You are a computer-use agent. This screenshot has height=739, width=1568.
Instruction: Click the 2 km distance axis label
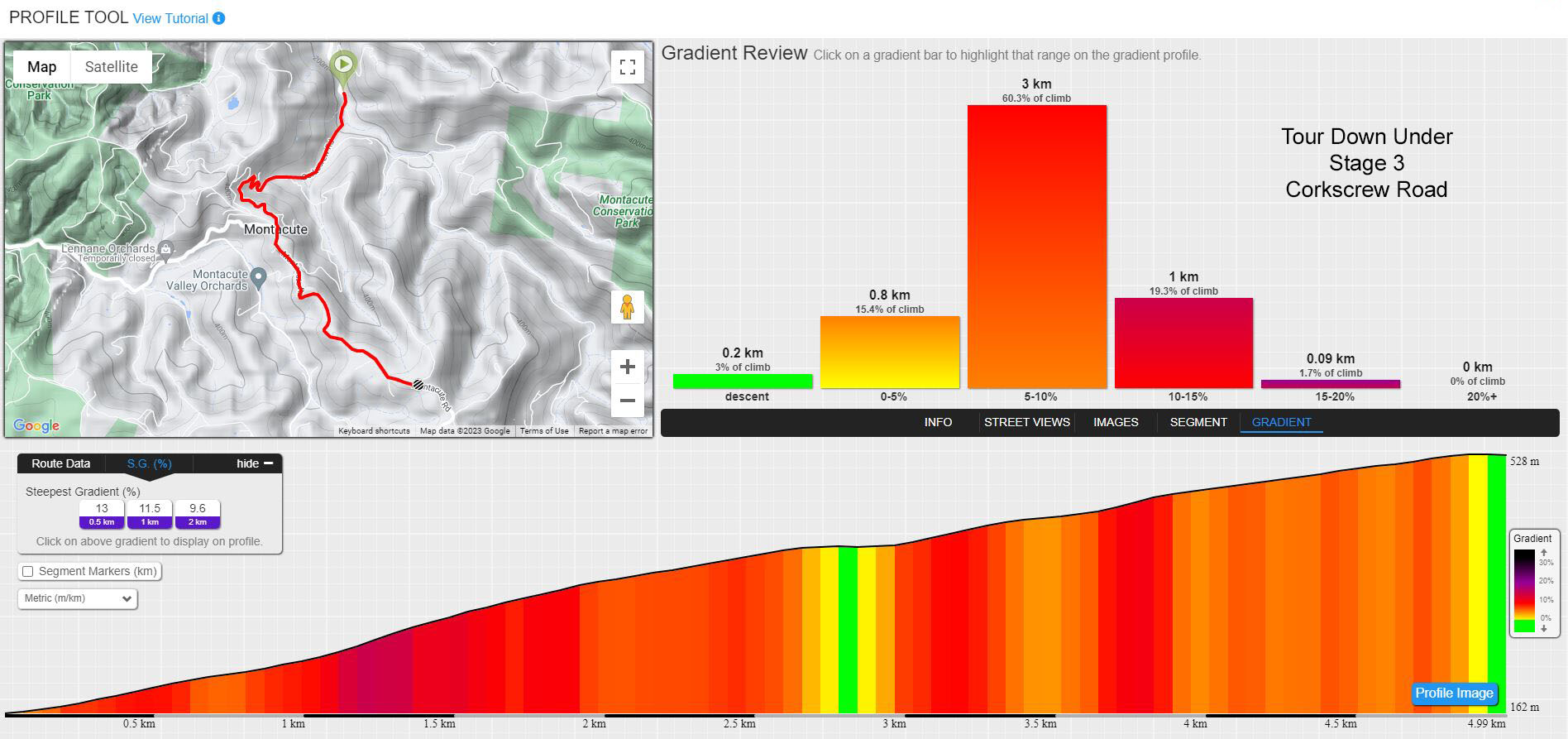(x=594, y=724)
